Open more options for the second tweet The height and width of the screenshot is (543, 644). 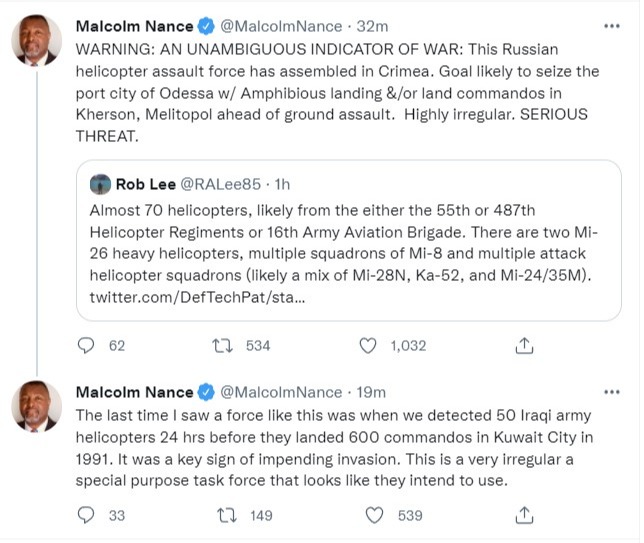[610, 392]
